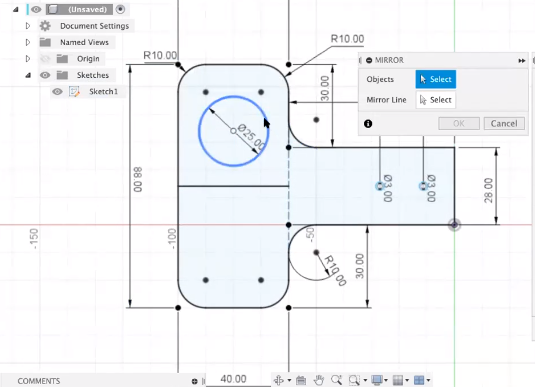This screenshot has height=387, width=535.
Task: Open the Display Settings dropdown arrow
Action: coord(386,380)
